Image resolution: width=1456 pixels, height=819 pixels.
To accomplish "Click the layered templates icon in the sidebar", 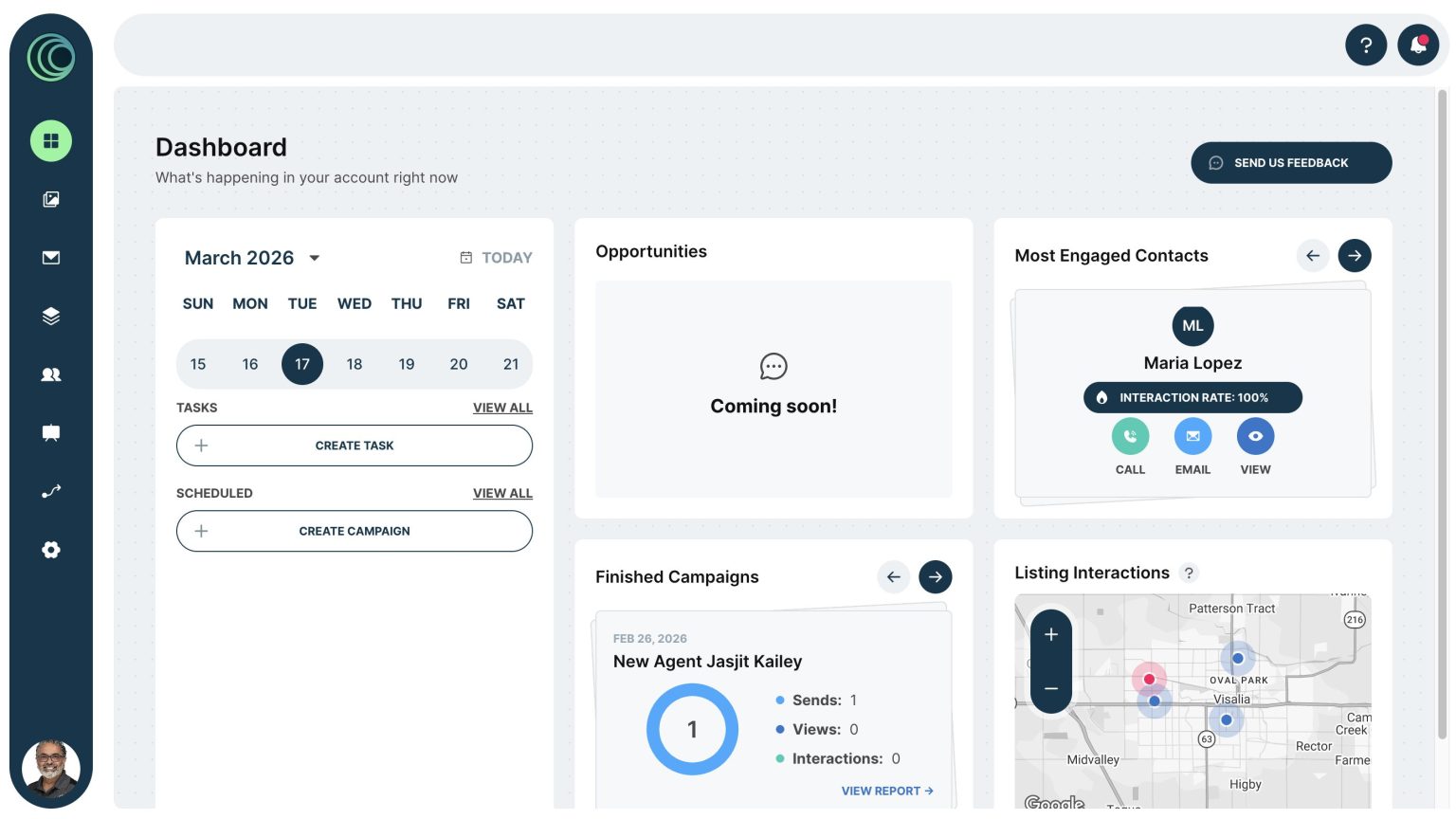I will click(50, 316).
